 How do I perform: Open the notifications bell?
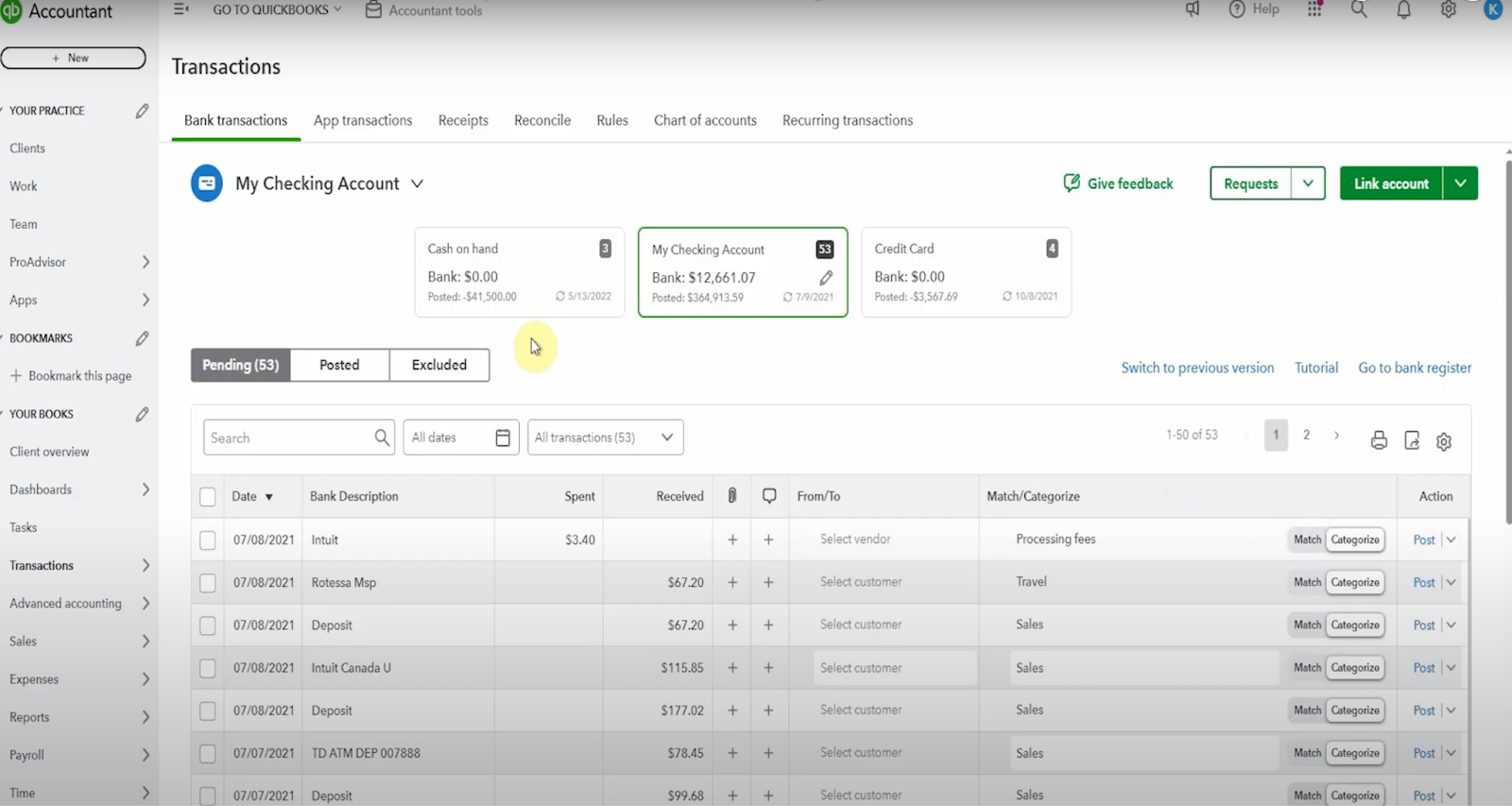(1403, 9)
